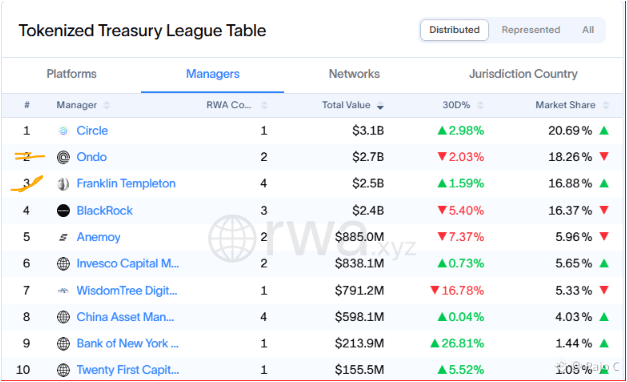Viewport: 627px width, 382px height.
Task: Switch to the Jurisdiction Country tab
Action: click(x=523, y=74)
